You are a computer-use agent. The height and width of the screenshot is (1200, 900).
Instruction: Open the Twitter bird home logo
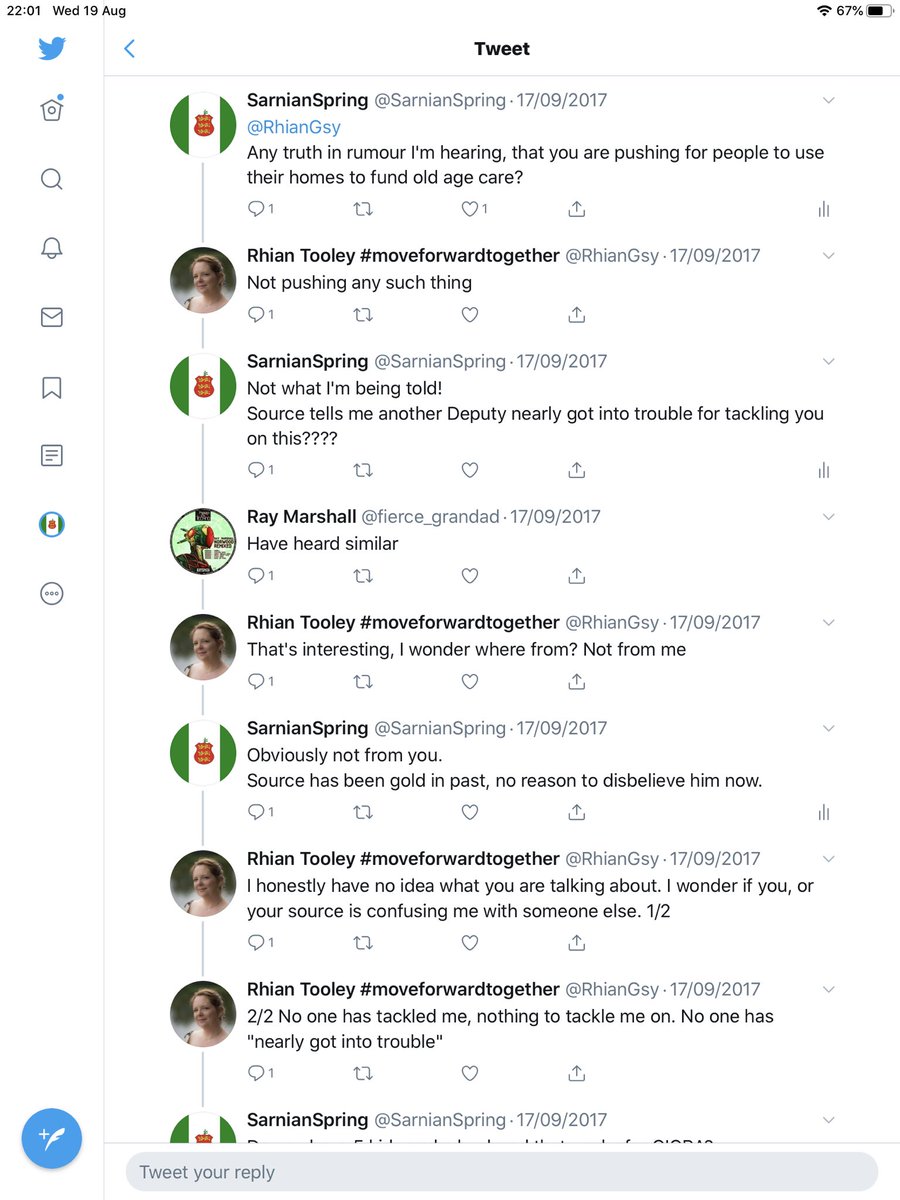coord(52,48)
